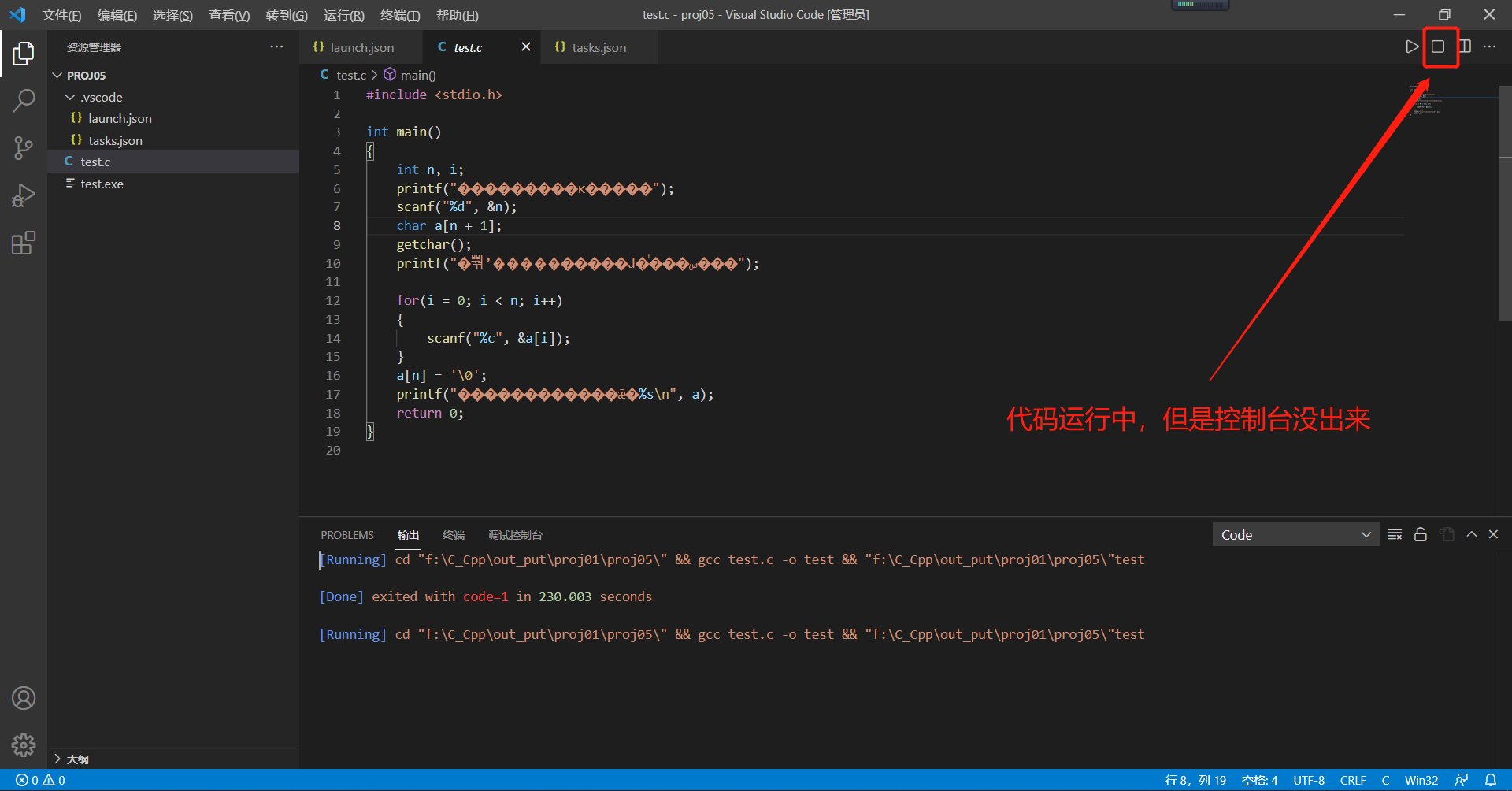Open the Explorer view in activity bar
Image resolution: width=1512 pixels, height=791 pixels.
click(24, 54)
